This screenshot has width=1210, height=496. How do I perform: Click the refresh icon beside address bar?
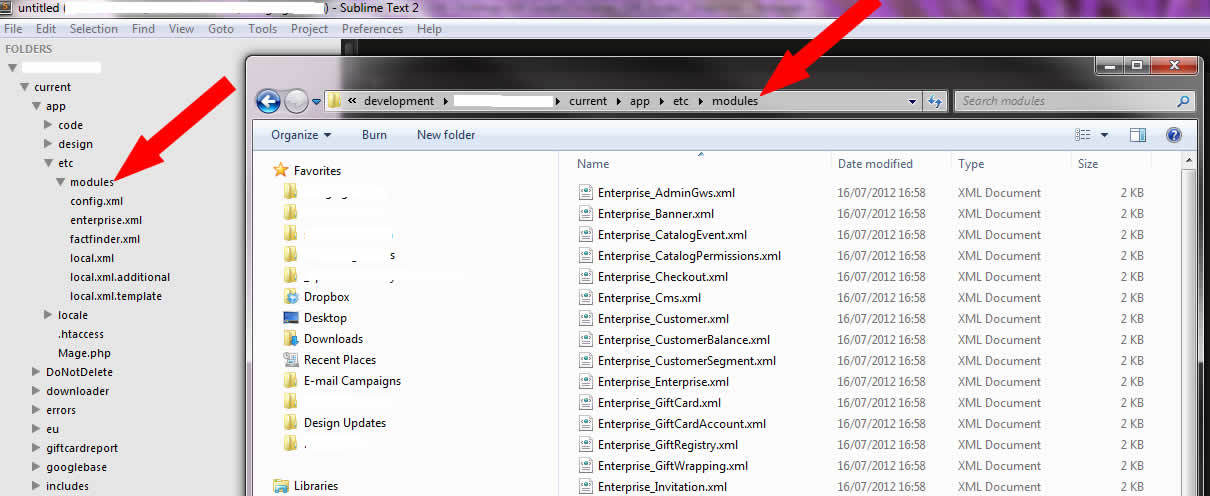pyautogui.click(x=936, y=101)
